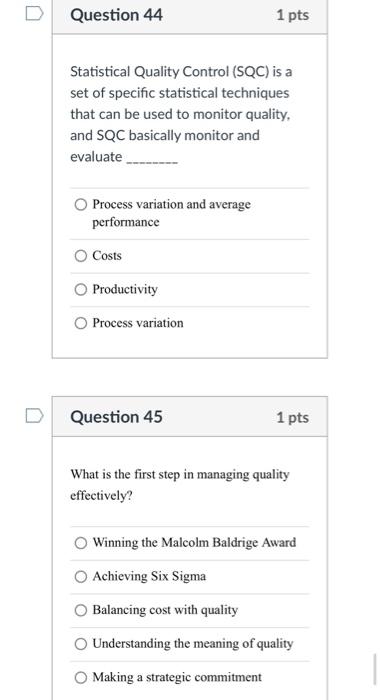
Task: Click the 'first step in managing quality' question text
Action: [180, 485]
